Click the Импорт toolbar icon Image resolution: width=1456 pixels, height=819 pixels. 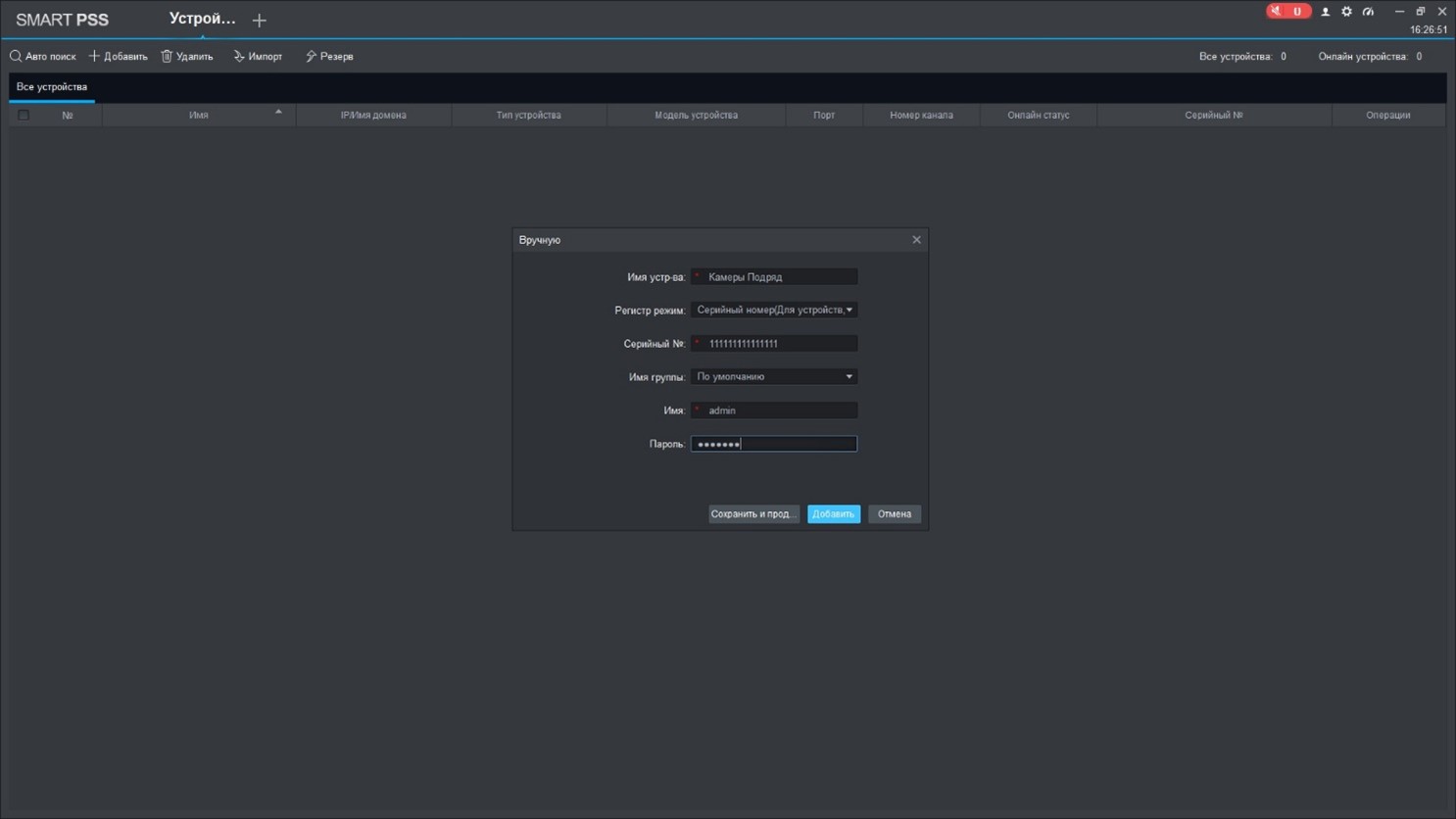[x=239, y=57]
